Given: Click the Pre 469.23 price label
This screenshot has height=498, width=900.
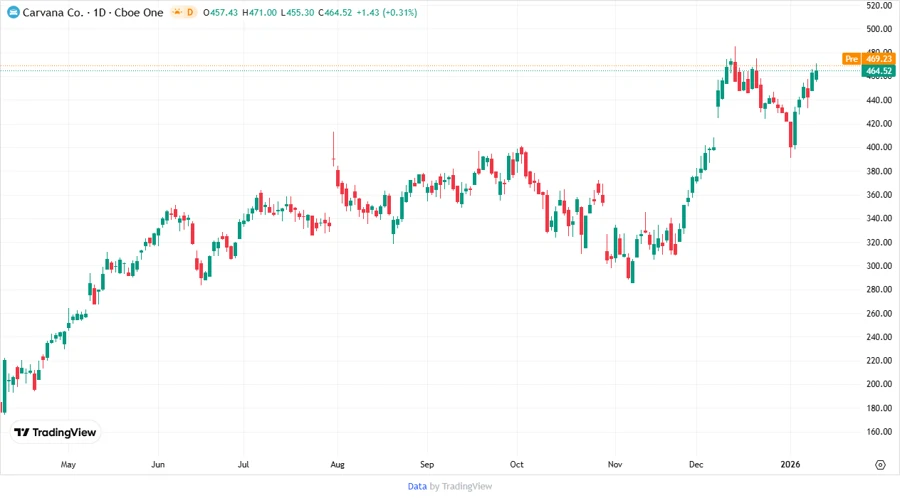Looking at the screenshot, I should pyautogui.click(x=869, y=59).
